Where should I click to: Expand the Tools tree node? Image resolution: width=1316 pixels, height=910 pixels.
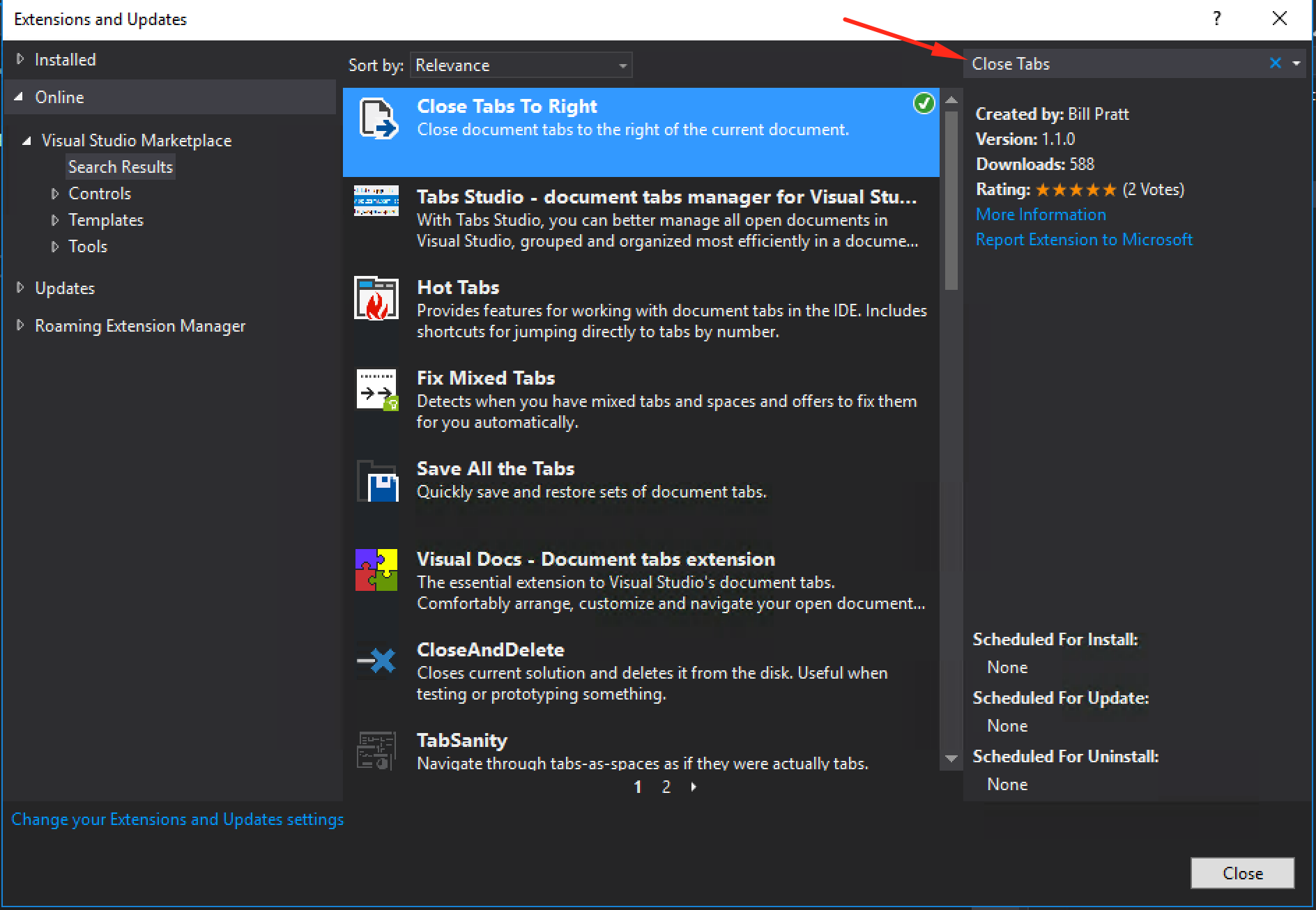pos(55,246)
